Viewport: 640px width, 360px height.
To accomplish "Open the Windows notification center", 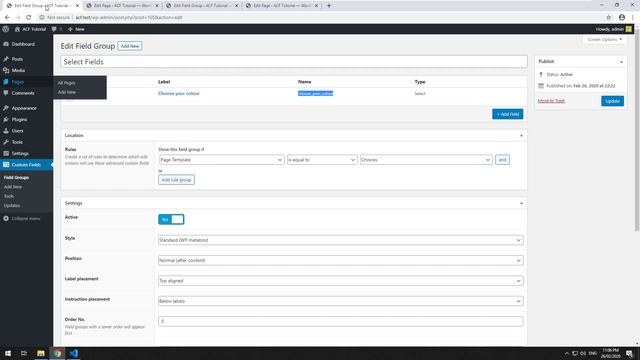I will coord(629,353).
